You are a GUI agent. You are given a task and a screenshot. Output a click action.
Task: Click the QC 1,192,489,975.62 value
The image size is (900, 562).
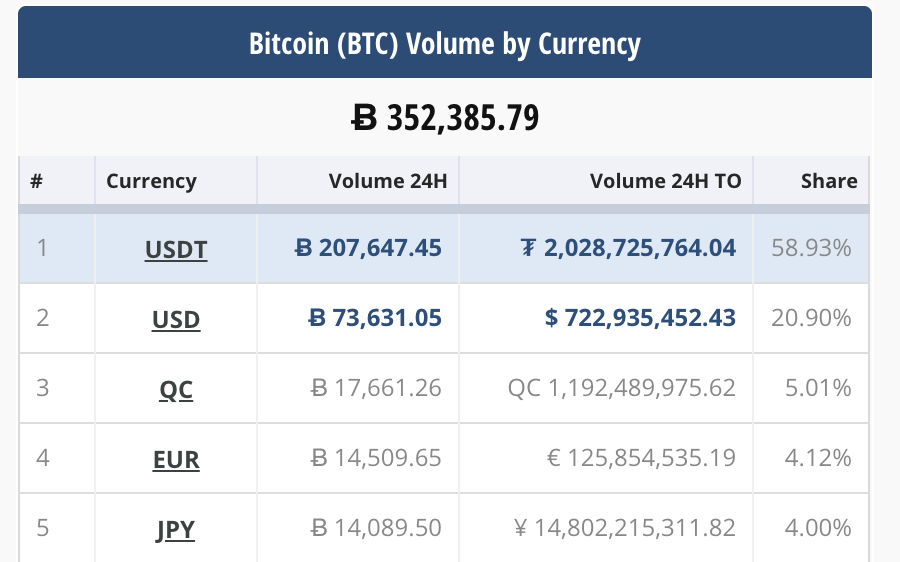point(622,388)
